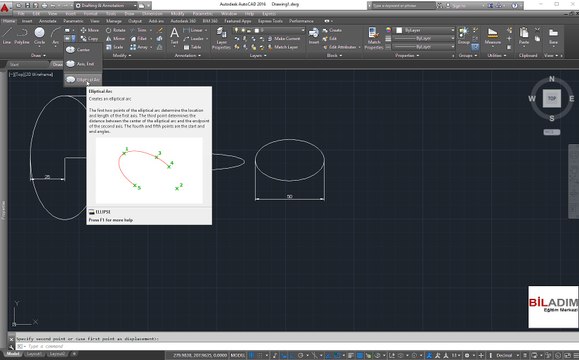Open Layer Properties manager
Viewport: 579px width, 360px height.
[221, 38]
